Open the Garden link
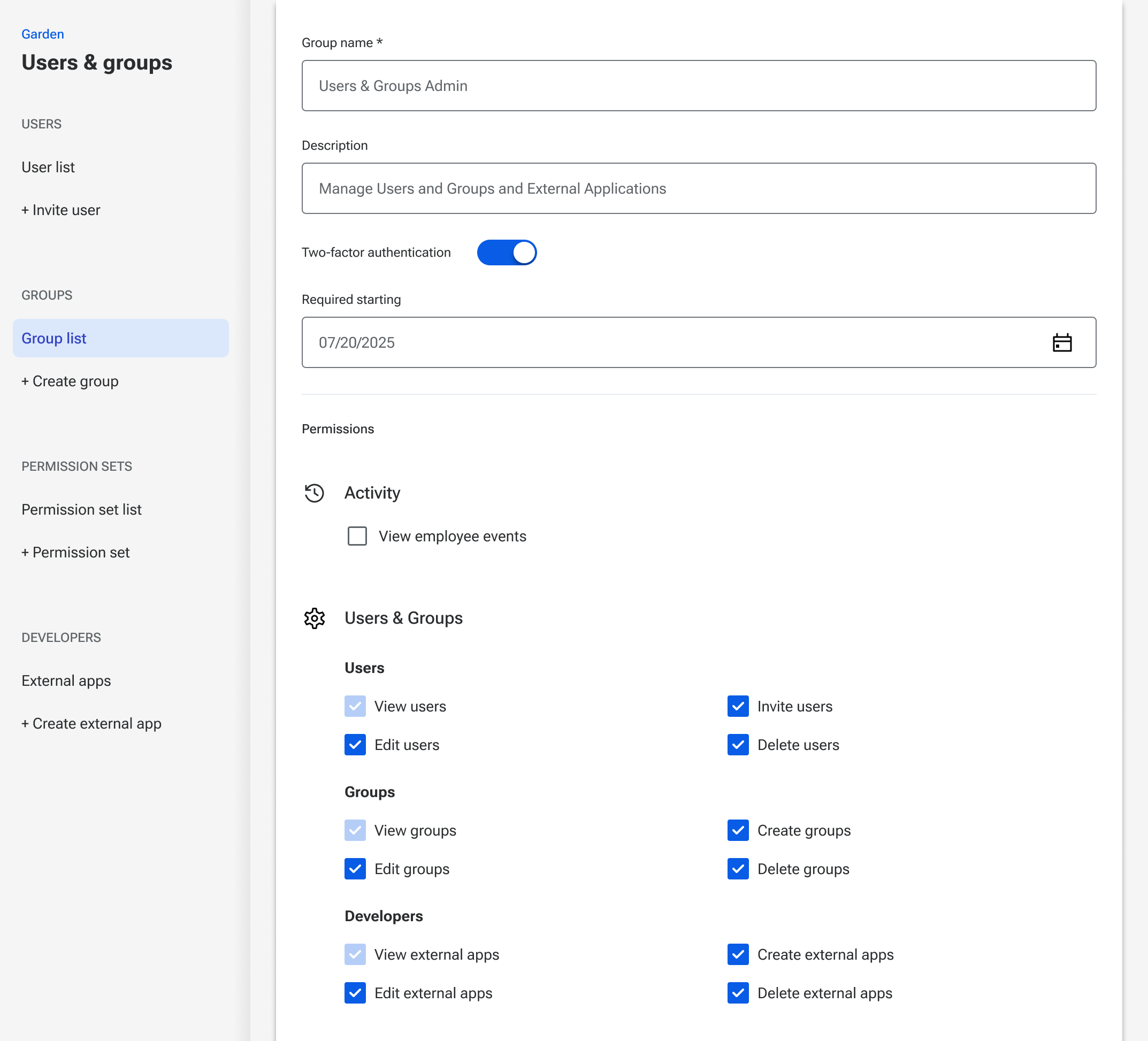 point(42,34)
